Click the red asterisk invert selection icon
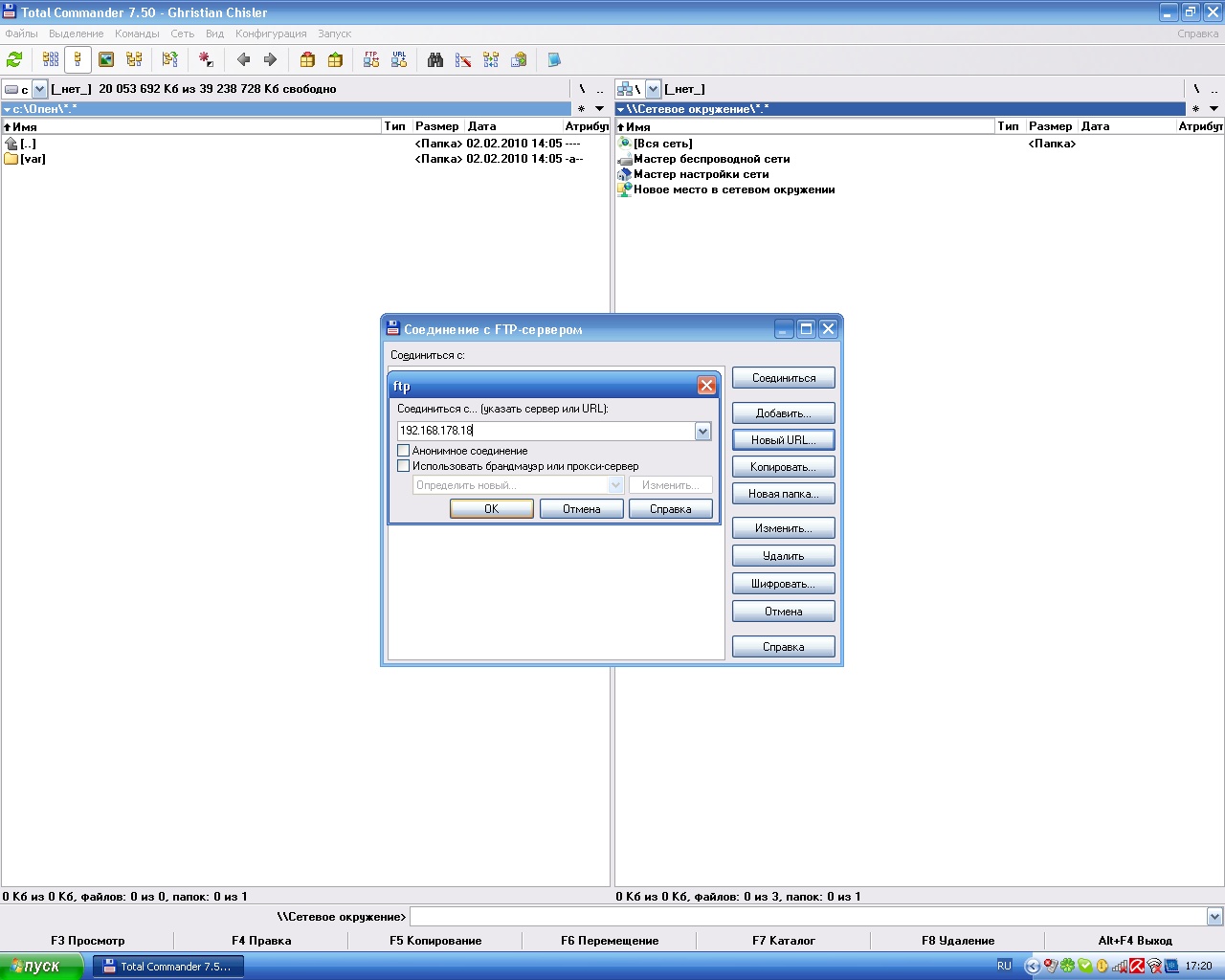Screen dimensions: 1225x980 click(206, 59)
